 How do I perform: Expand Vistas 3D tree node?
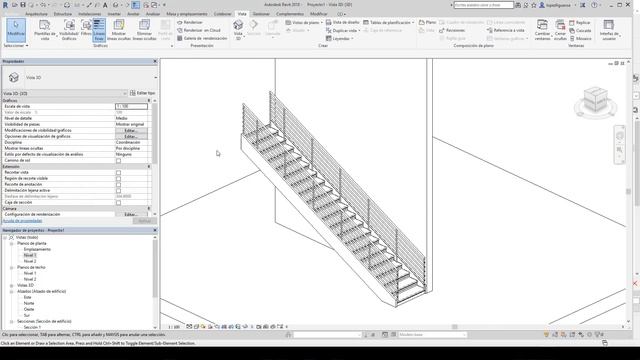pos(11,286)
